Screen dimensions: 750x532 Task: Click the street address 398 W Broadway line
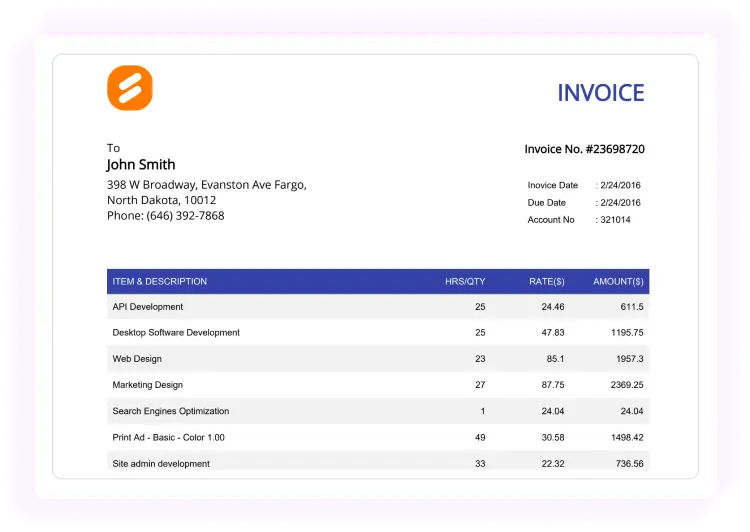point(206,185)
